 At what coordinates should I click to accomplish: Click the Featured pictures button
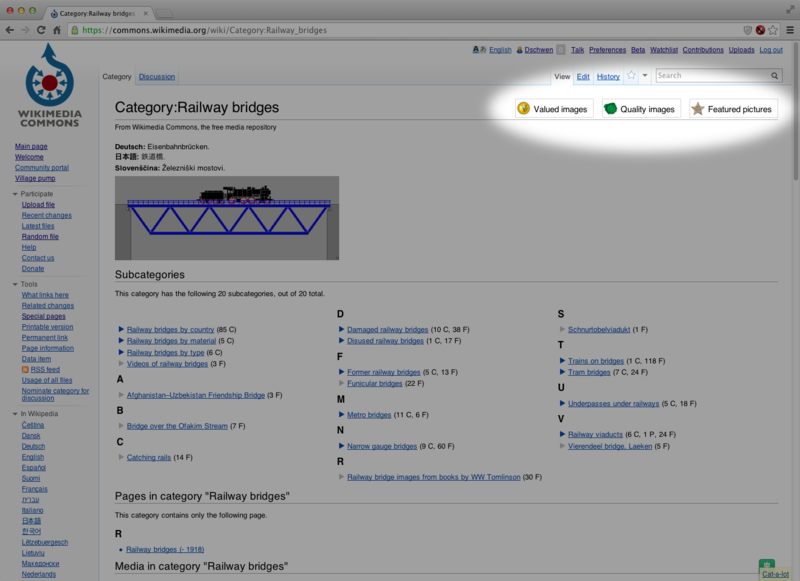click(732, 109)
